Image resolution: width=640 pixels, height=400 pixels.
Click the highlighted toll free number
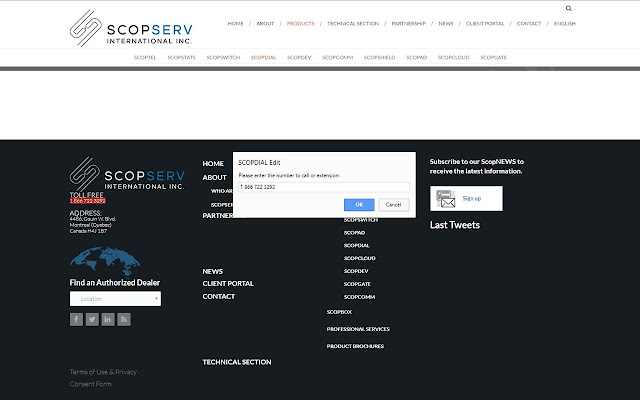pos(87,201)
